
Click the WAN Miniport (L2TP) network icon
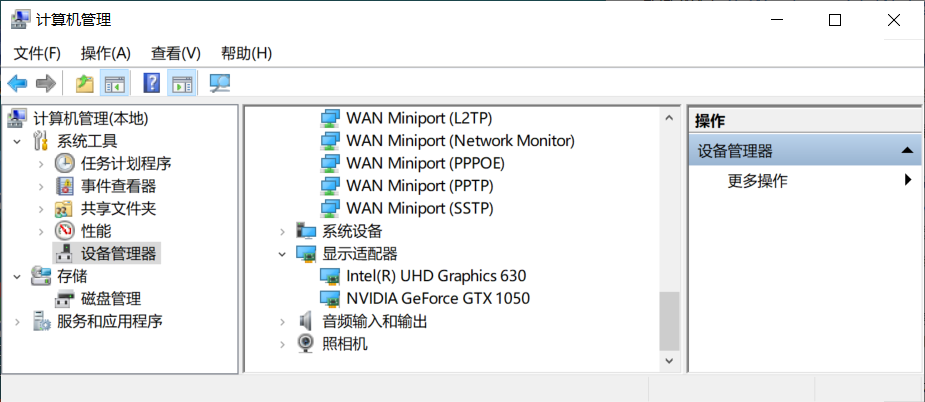point(330,118)
